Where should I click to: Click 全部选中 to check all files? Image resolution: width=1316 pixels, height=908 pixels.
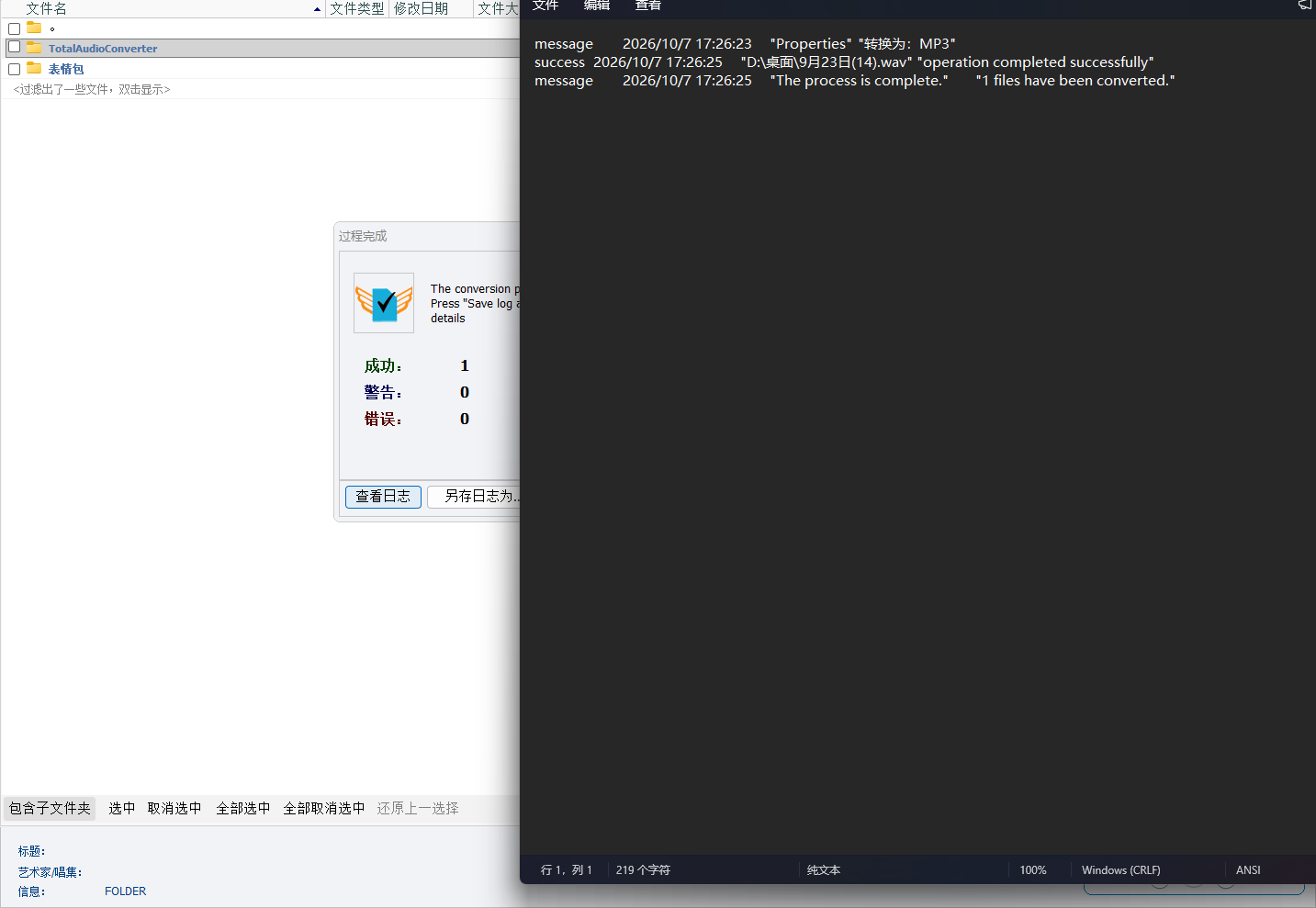[x=243, y=809]
